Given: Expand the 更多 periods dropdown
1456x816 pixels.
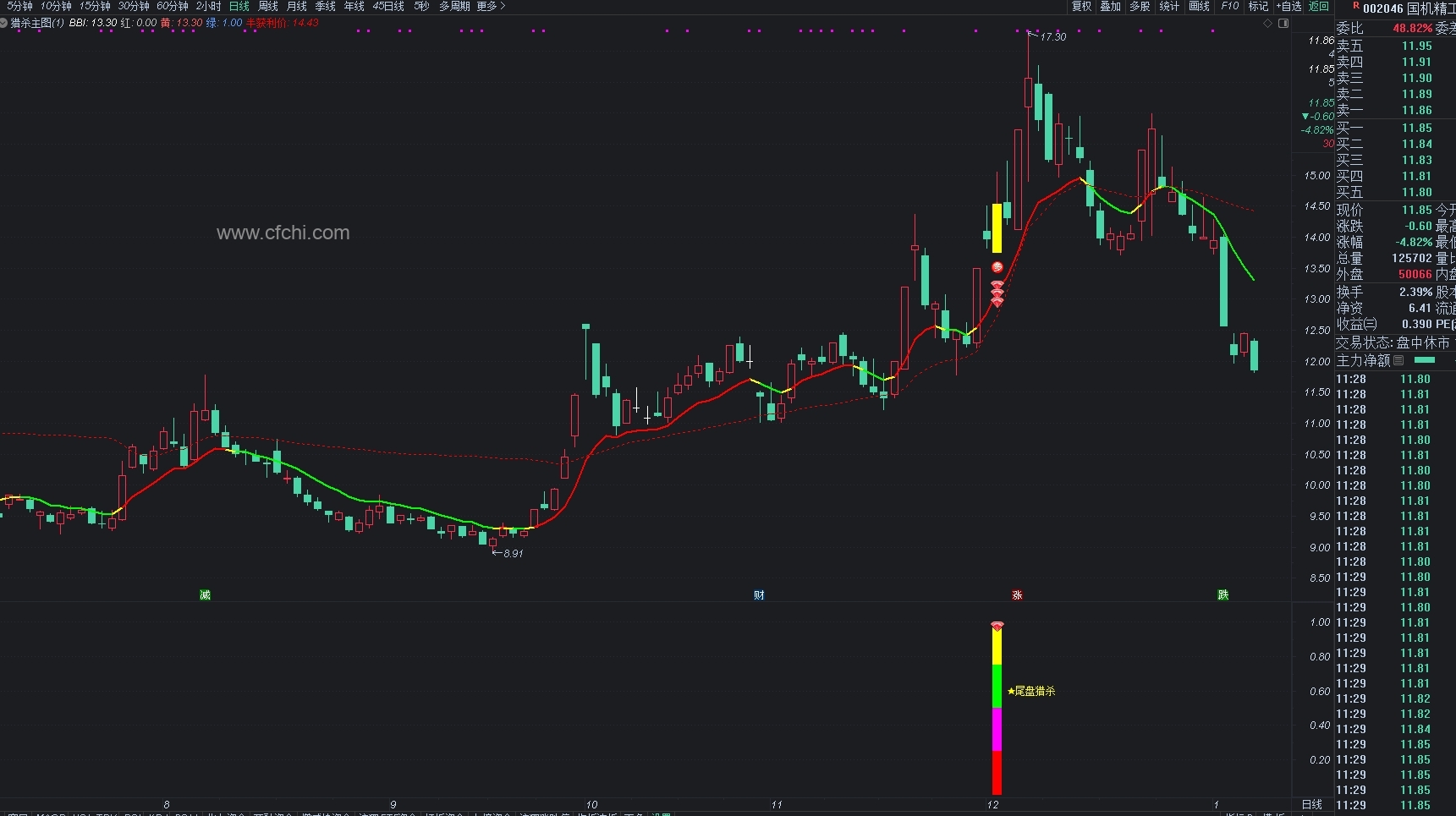Looking at the screenshot, I should tap(491, 6).
